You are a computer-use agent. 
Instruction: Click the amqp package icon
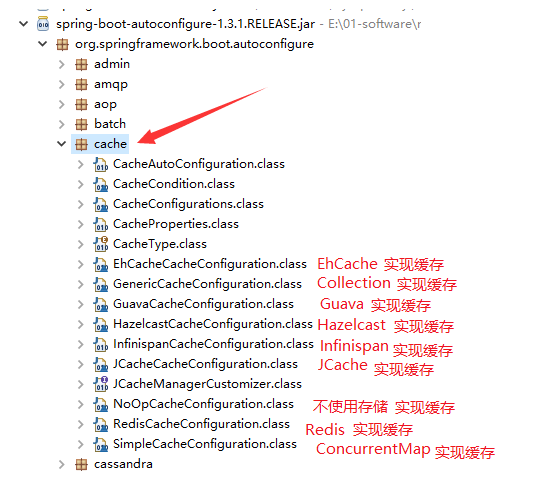point(81,84)
